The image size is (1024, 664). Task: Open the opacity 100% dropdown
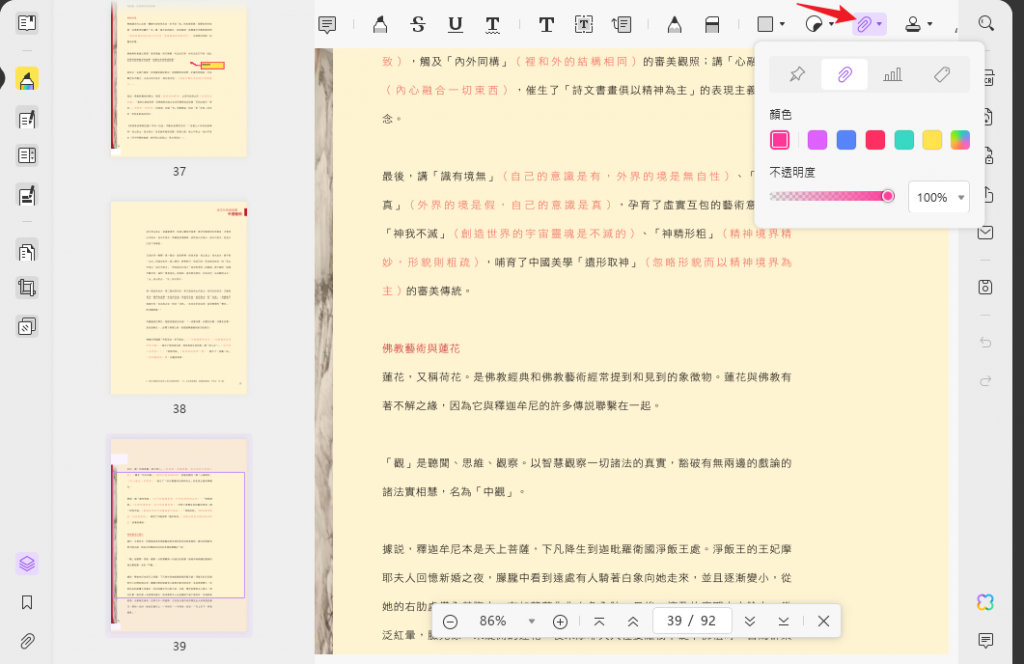point(938,197)
